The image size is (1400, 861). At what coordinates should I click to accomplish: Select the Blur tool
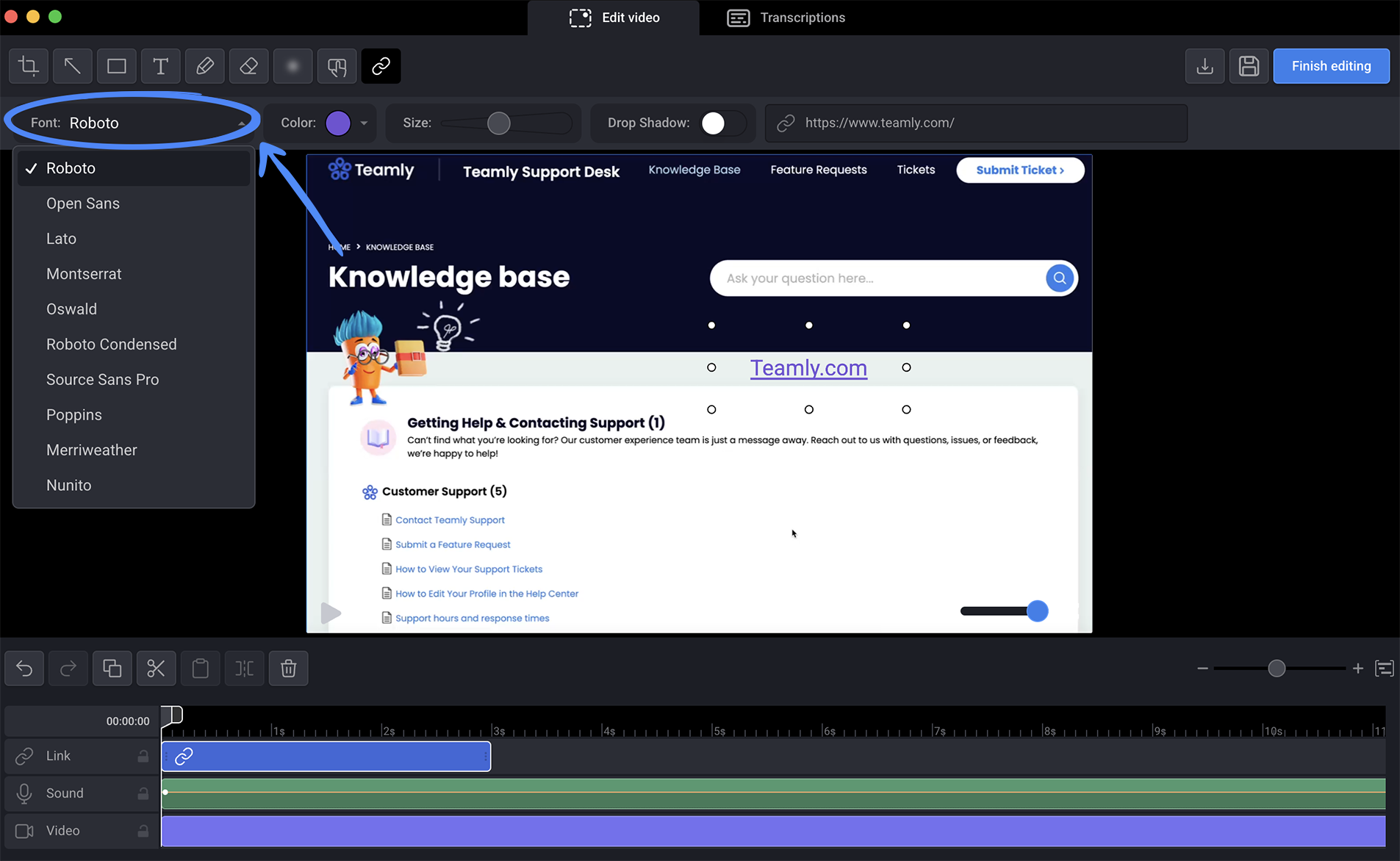[293, 66]
